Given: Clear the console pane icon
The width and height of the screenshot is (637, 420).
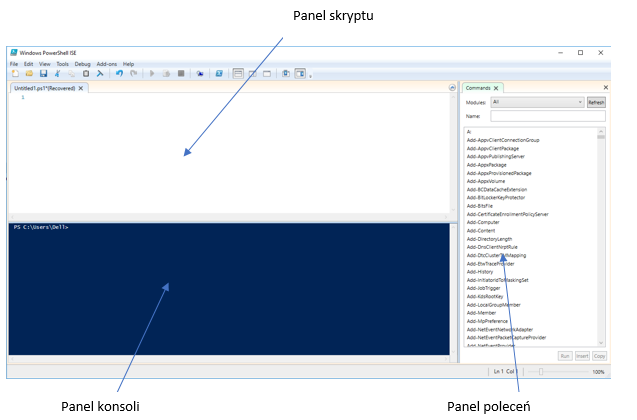Looking at the screenshot, I should [x=100, y=74].
